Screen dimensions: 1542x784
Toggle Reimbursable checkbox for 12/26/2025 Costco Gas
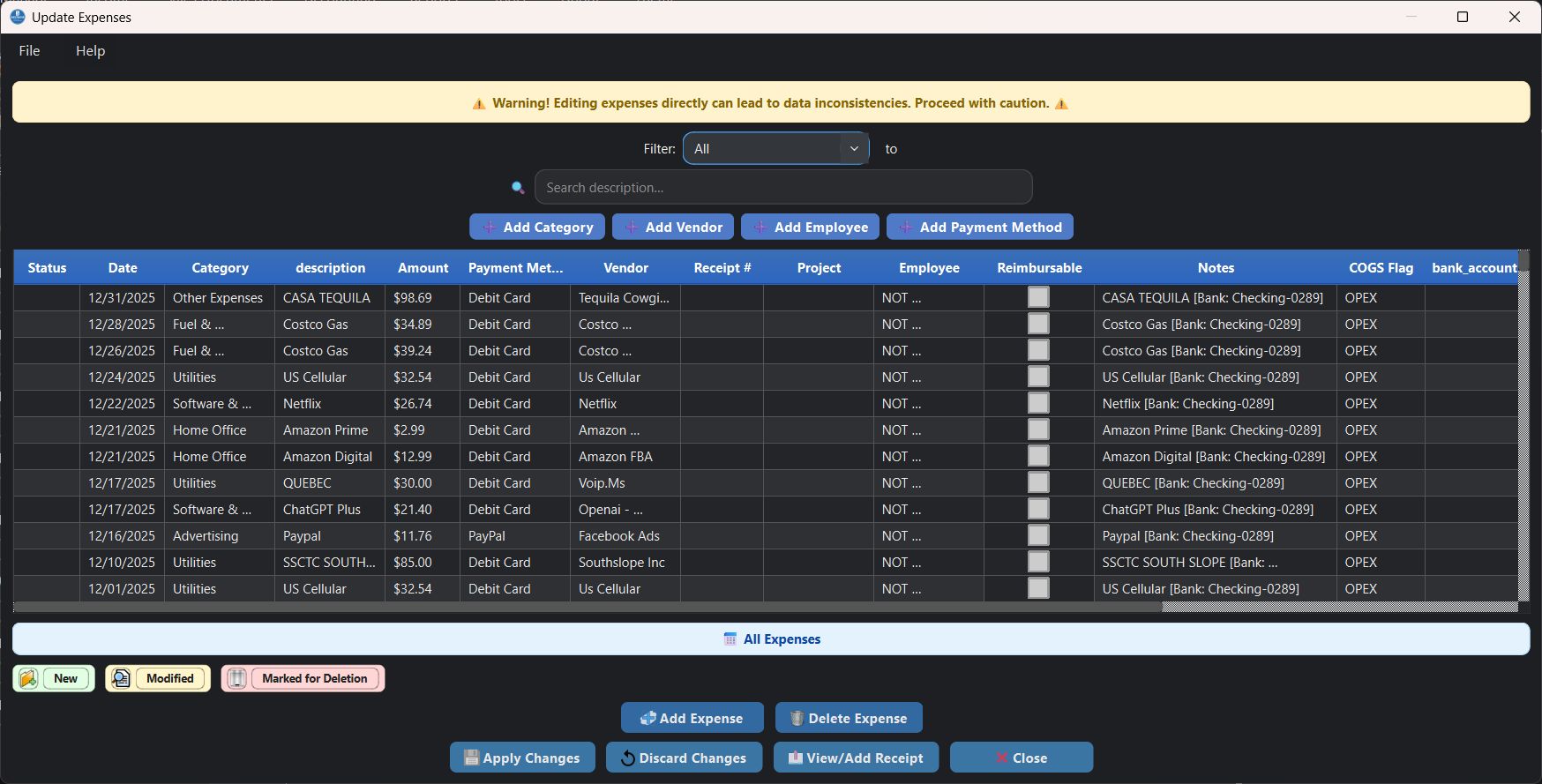(x=1038, y=350)
